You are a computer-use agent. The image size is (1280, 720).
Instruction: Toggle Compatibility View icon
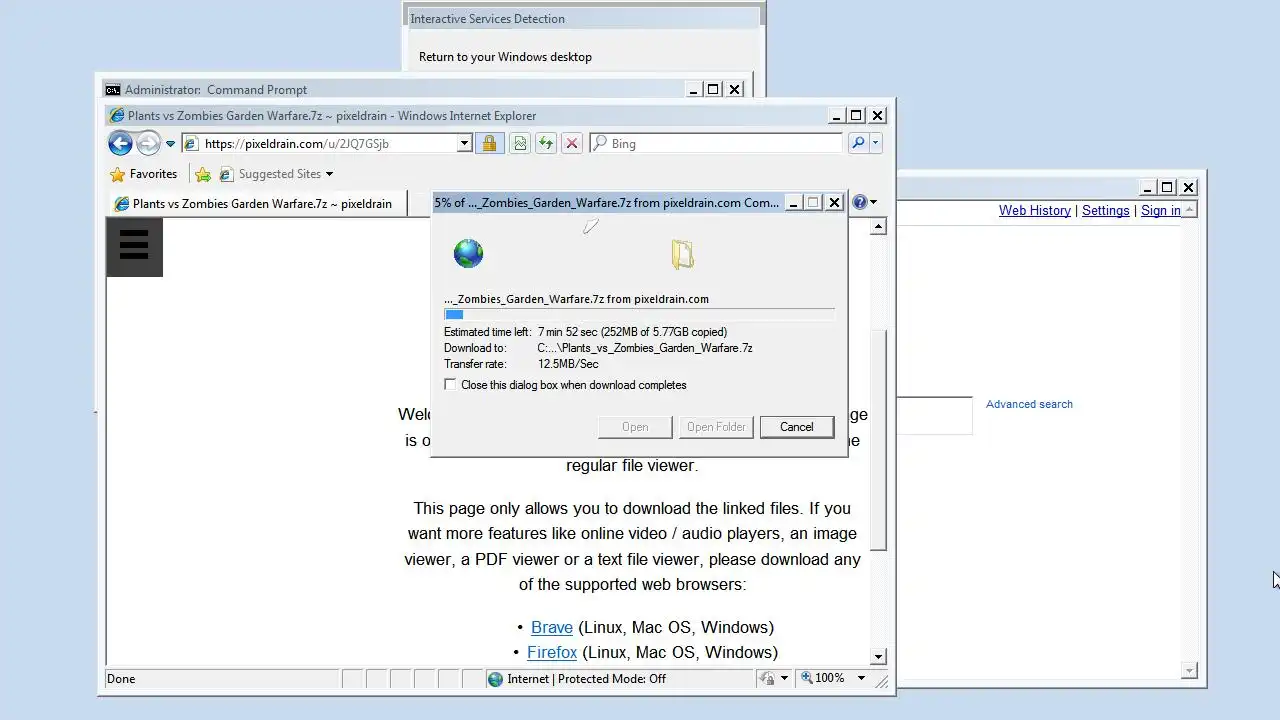520,143
